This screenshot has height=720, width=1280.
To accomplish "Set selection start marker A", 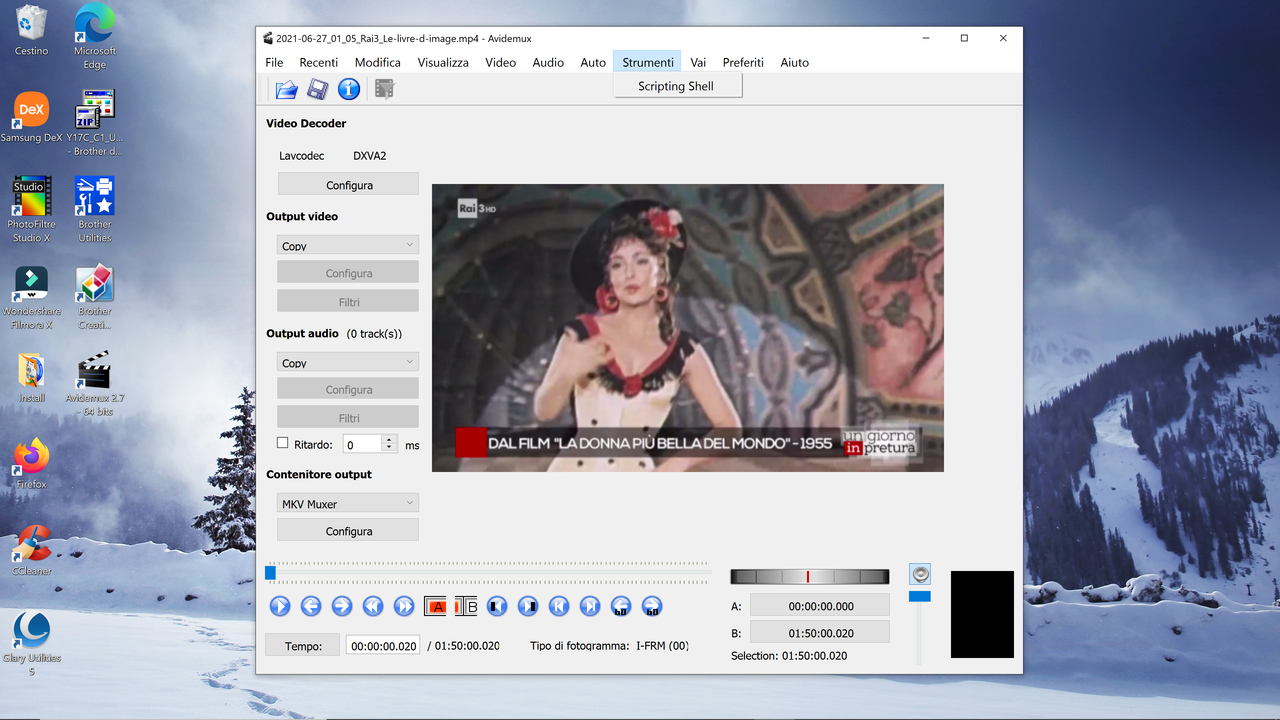I will pyautogui.click(x=435, y=606).
